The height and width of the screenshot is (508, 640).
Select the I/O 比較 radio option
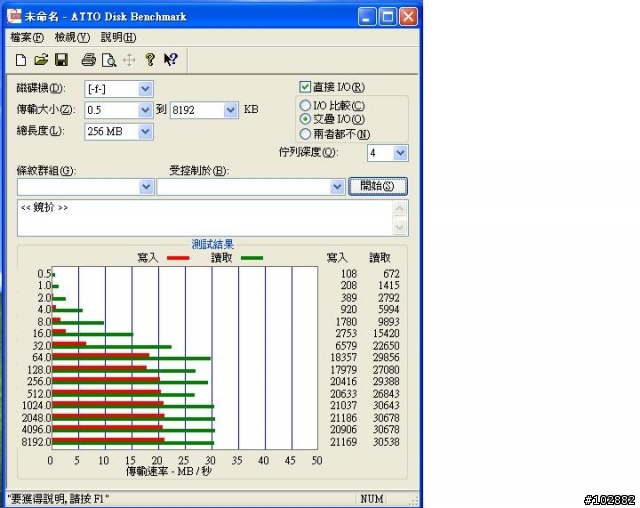click(305, 106)
